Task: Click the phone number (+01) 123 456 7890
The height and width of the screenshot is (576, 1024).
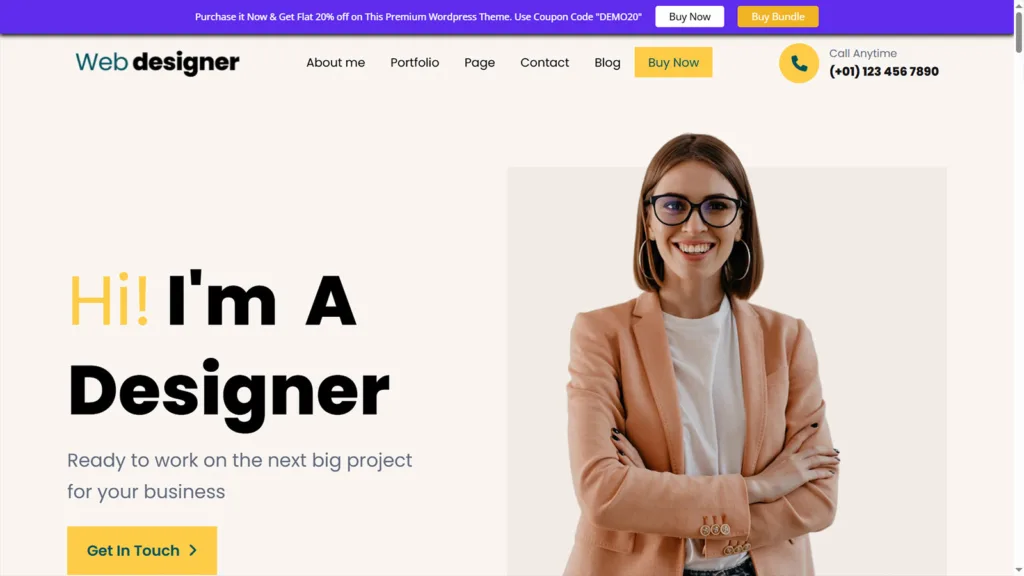Action: coord(884,71)
